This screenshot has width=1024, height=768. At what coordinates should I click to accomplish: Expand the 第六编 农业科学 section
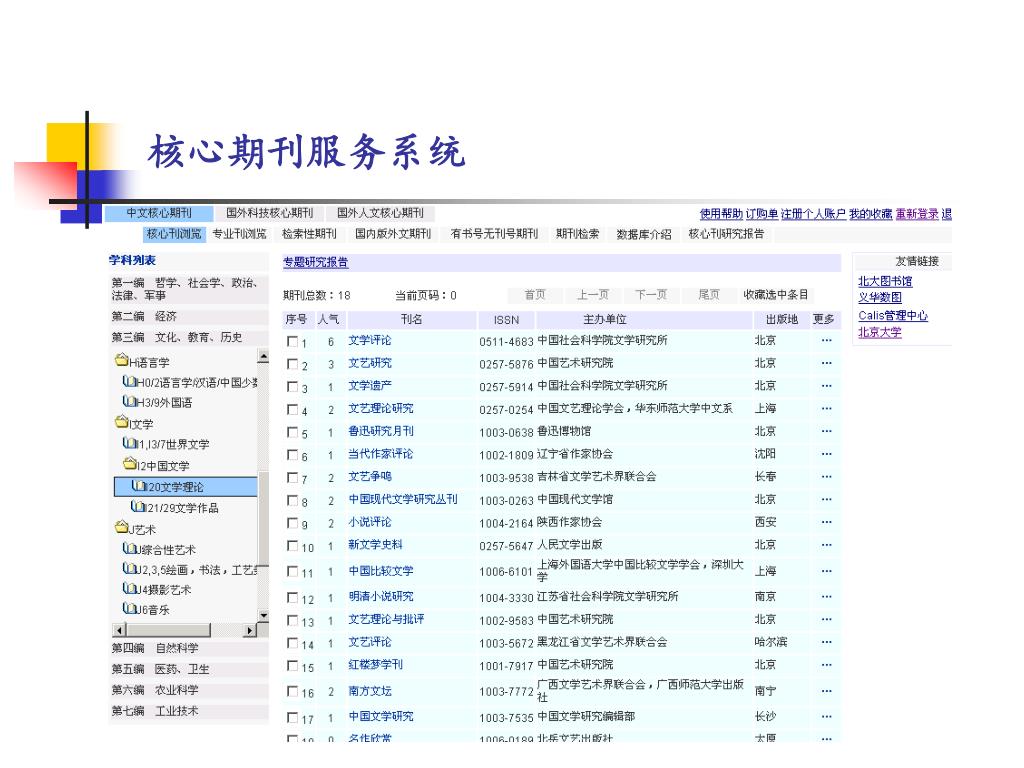(188, 690)
